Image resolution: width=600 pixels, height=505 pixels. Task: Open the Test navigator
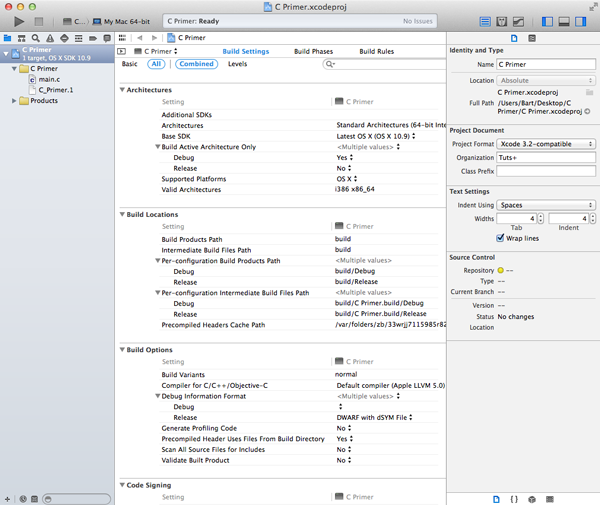[64, 38]
